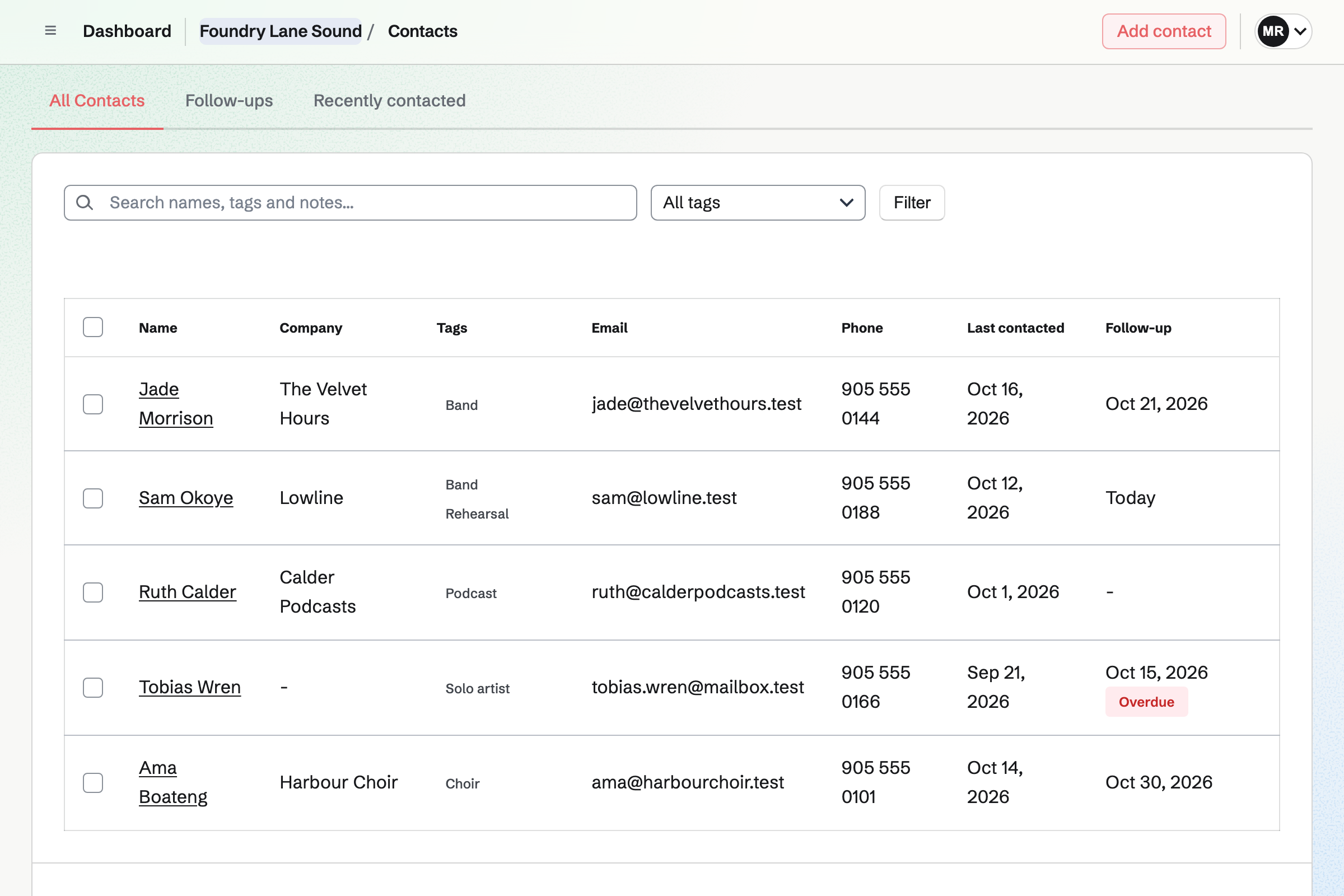Open Tobias Wren contact link
Image resolution: width=1344 pixels, height=896 pixels.
[x=190, y=687]
